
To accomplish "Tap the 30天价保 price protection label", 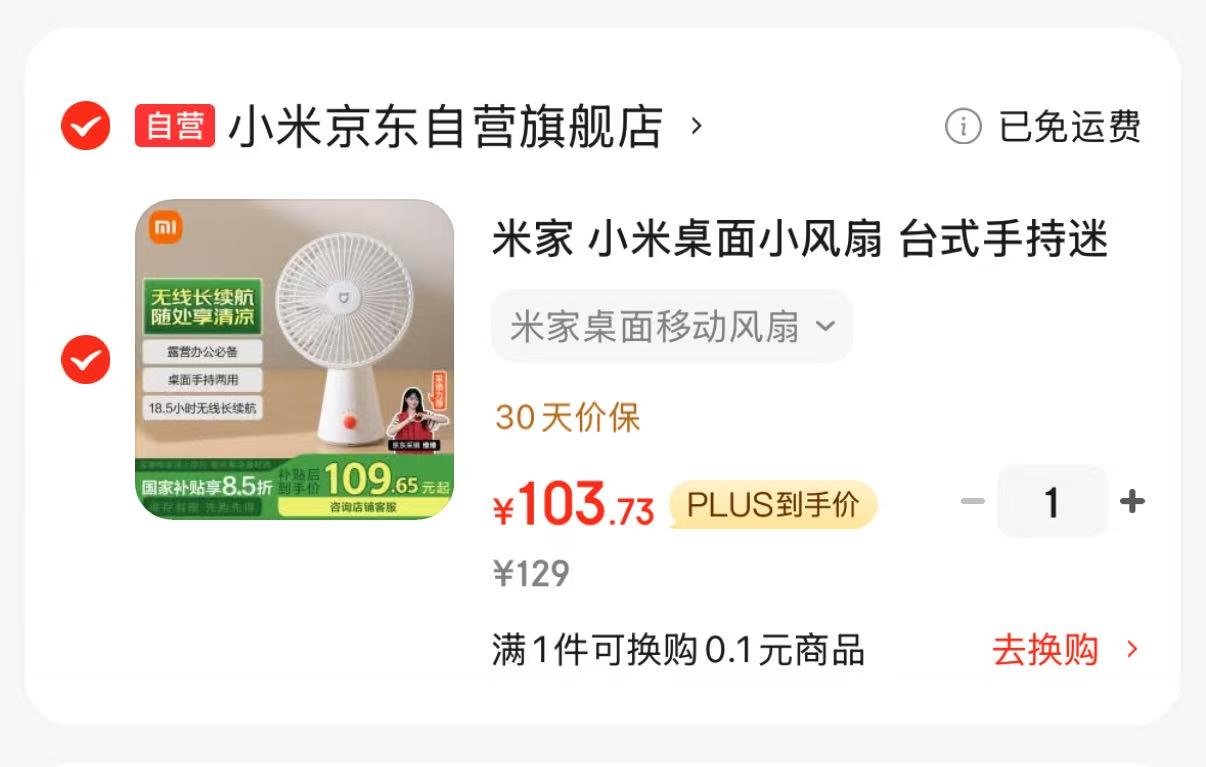I will point(567,417).
